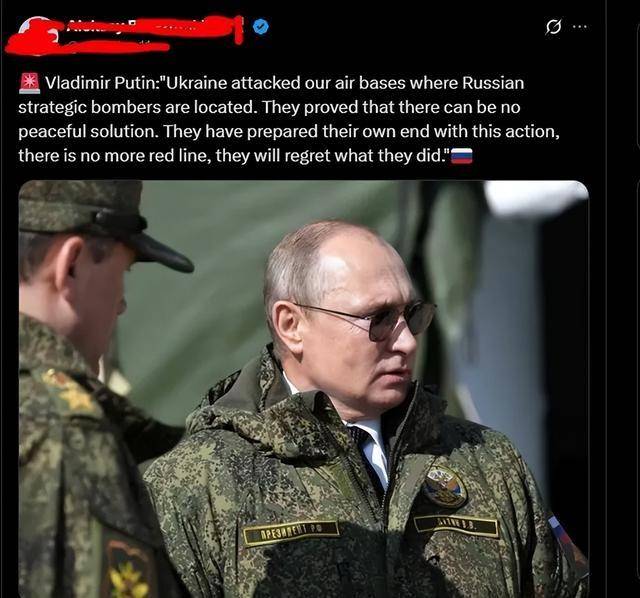Click the blue verified checkmark badge
640x598 pixels.
click(x=261, y=27)
